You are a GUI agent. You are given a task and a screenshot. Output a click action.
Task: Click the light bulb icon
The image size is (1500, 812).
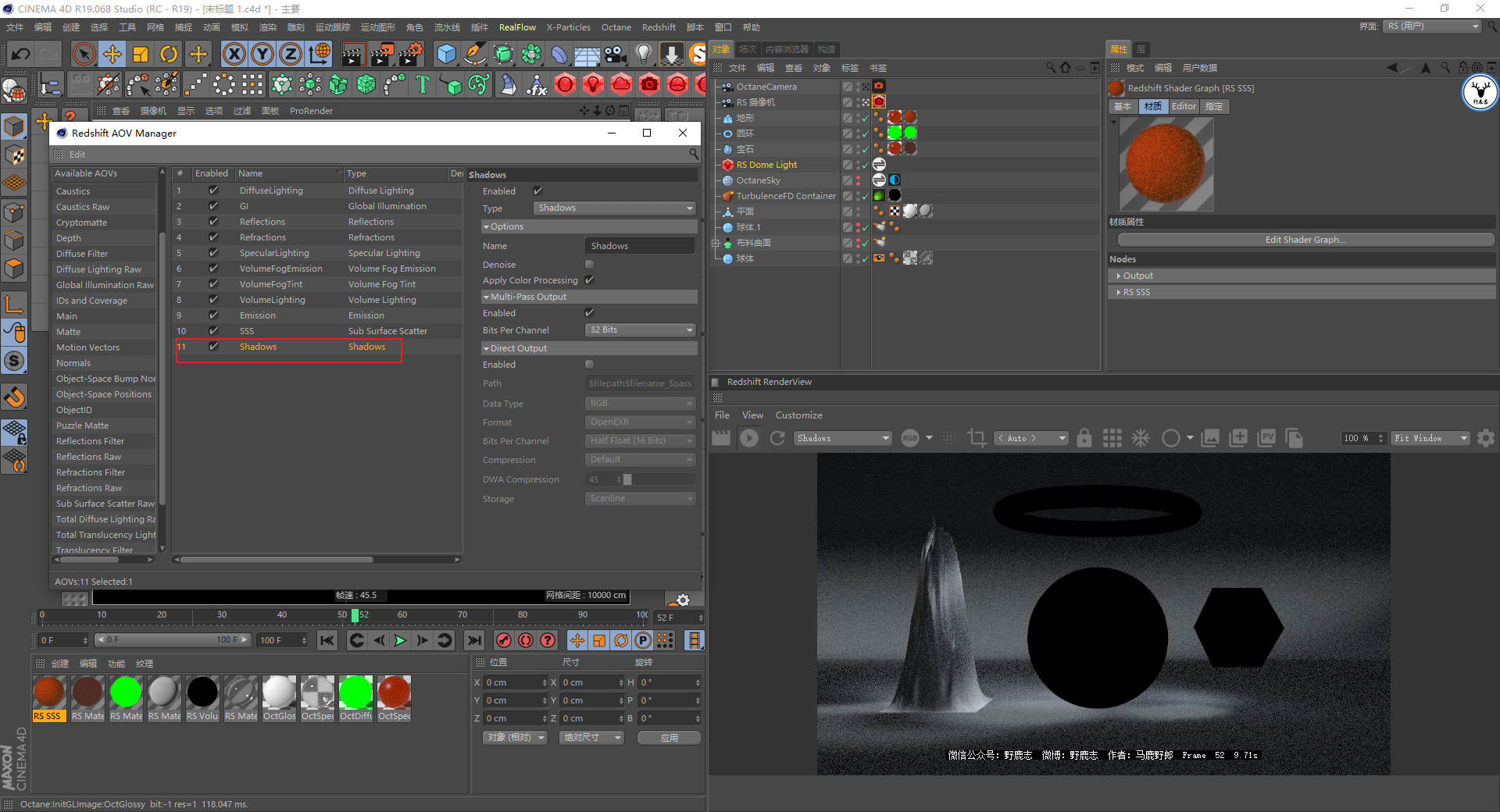point(644,55)
